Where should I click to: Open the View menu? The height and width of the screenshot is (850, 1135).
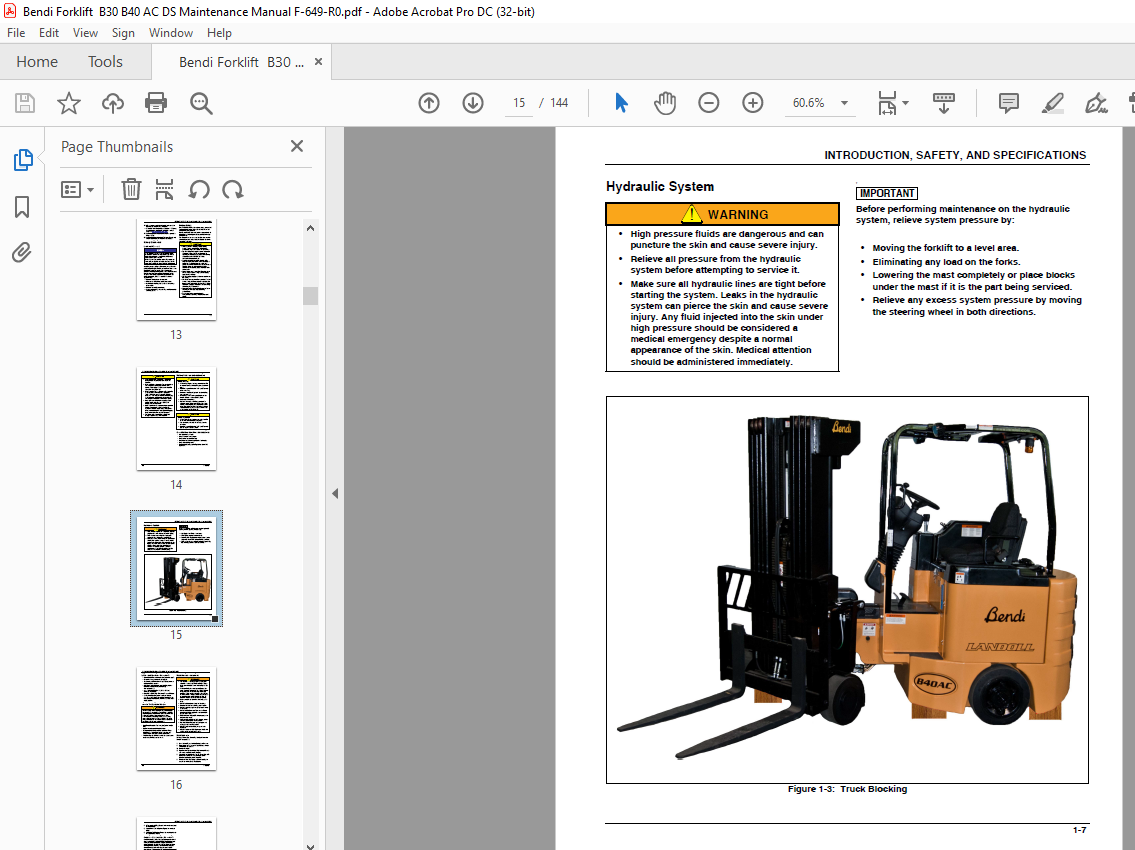(85, 33)
